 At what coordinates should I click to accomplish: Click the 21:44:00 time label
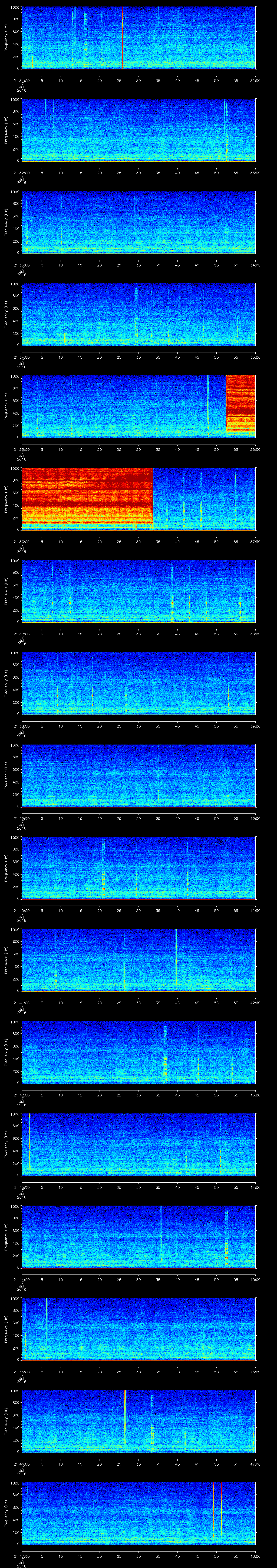tap(21, 1279)
